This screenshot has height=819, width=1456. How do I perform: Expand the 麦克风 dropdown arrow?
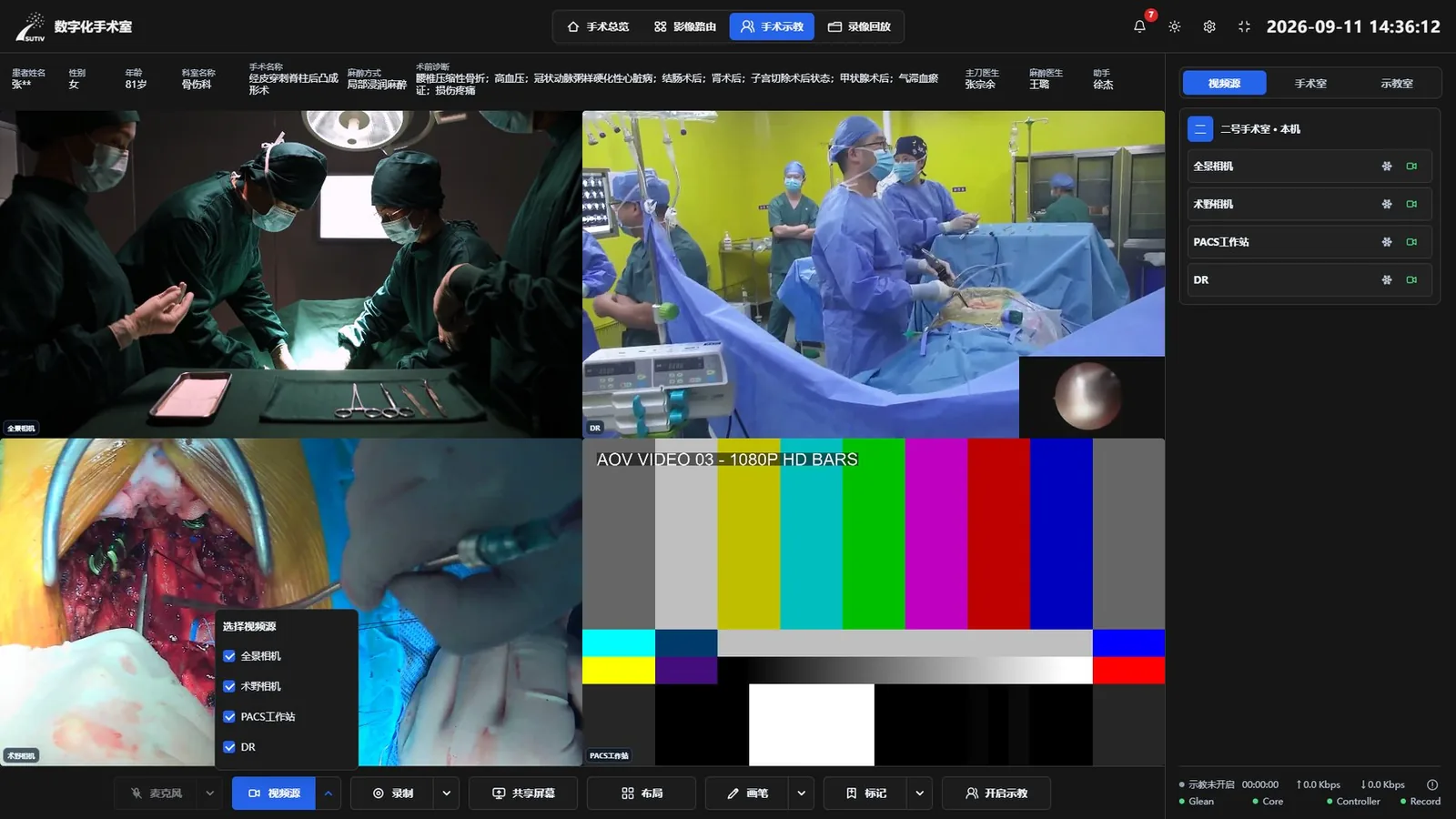pos(210,794)
